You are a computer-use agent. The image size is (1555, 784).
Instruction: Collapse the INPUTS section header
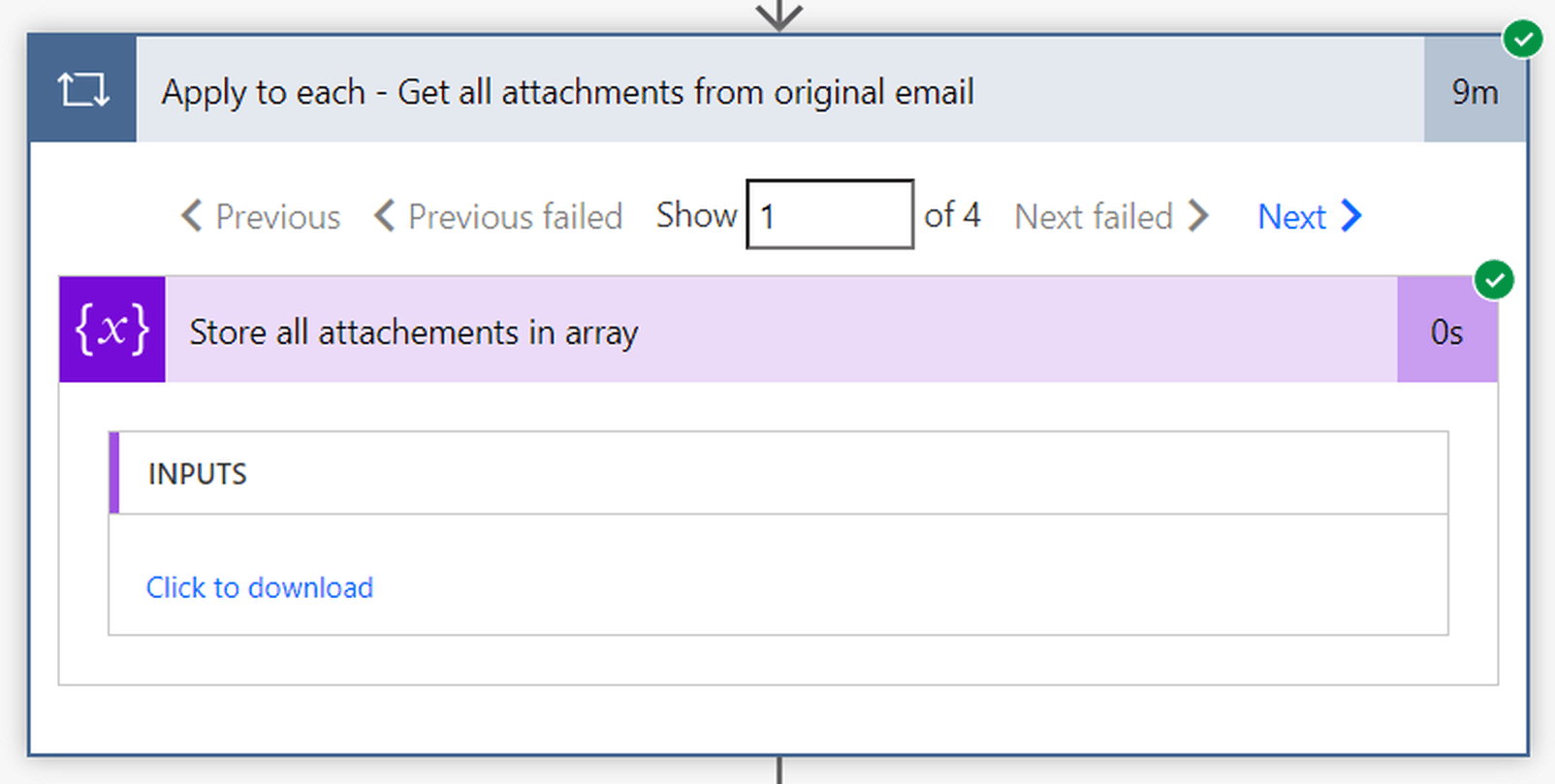pos(776,473)
